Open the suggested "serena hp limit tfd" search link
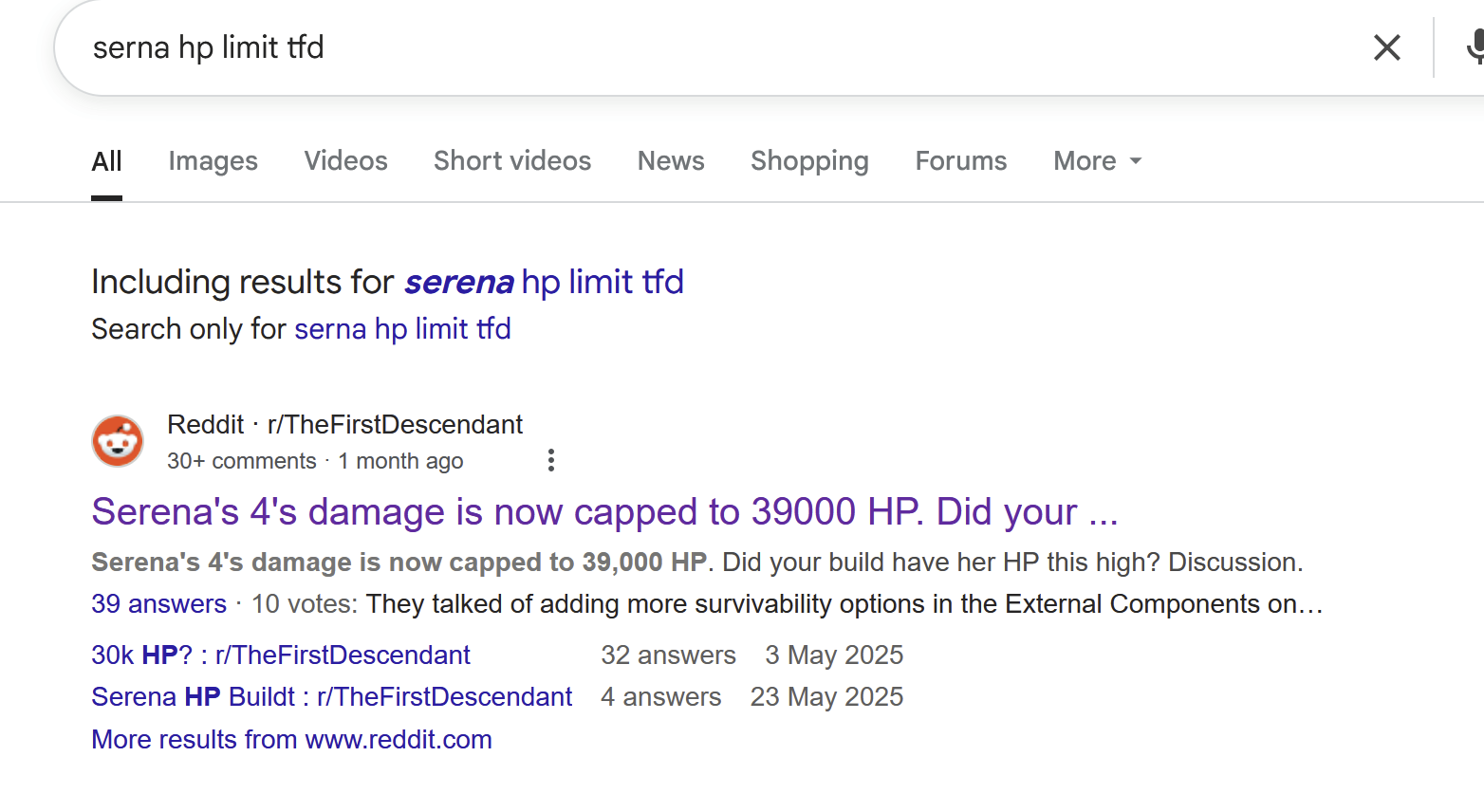1484x812 pixels. pos(544,282)
